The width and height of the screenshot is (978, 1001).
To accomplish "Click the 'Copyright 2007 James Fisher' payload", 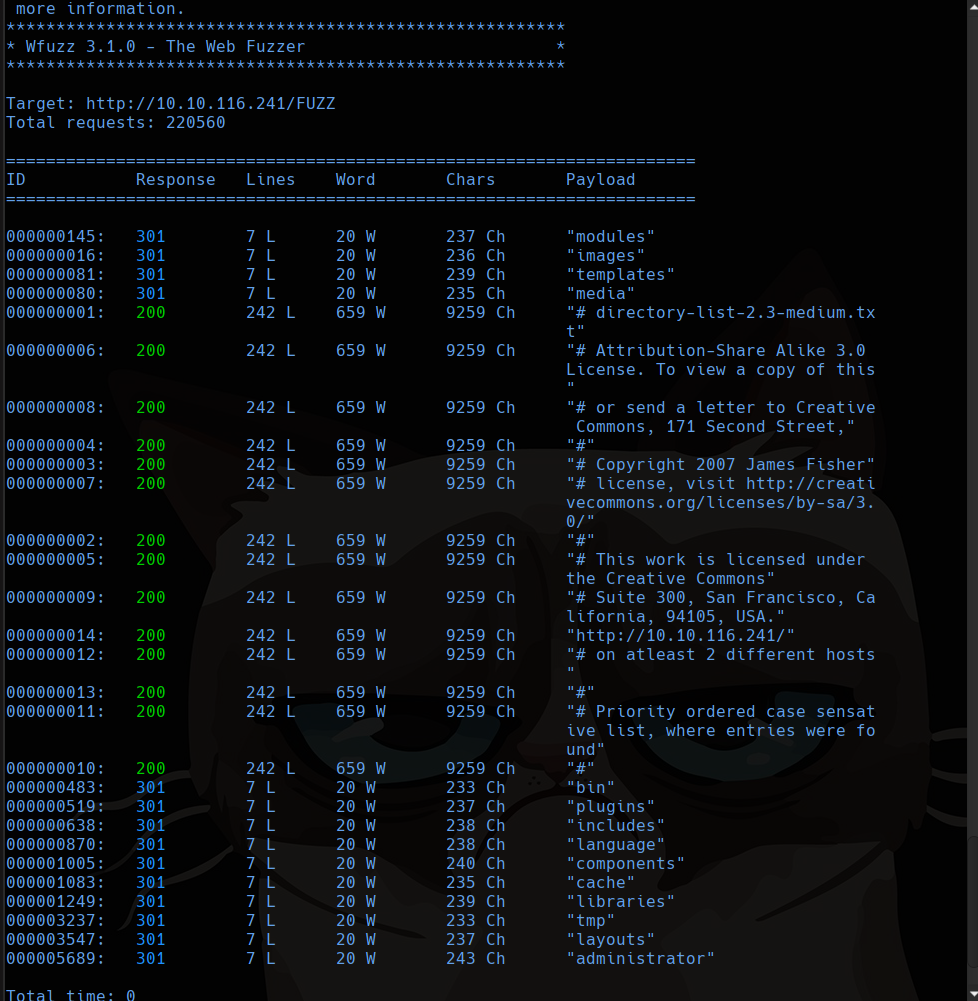I will point(720,464).
